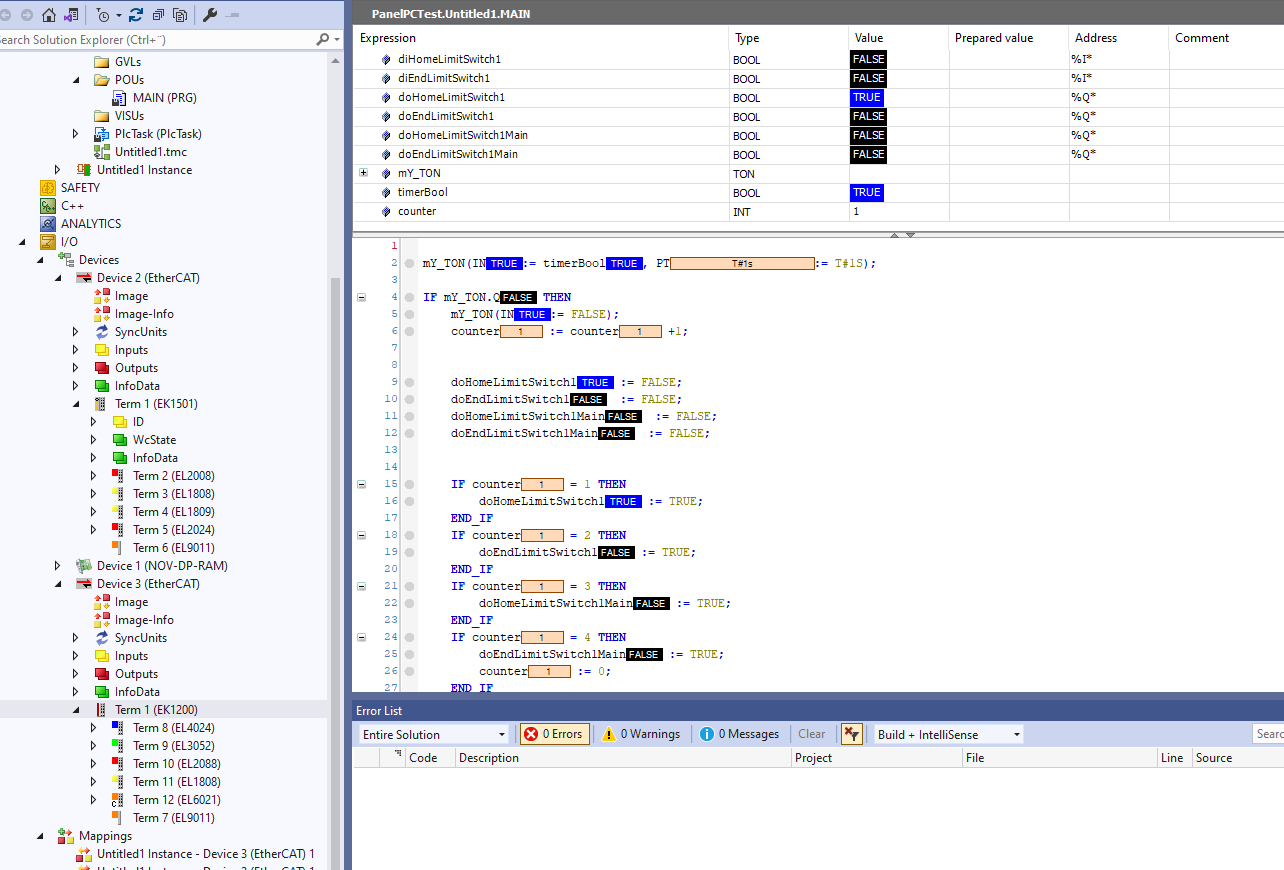
Task: Toggle the 0 Errors filter
Action: [554, 733]
